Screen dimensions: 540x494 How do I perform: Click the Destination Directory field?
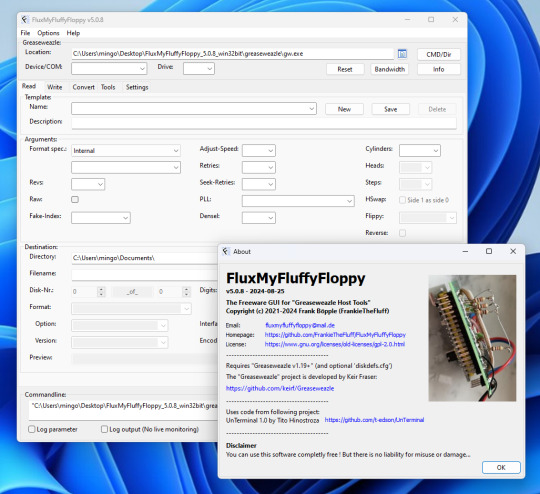(145, 258)
